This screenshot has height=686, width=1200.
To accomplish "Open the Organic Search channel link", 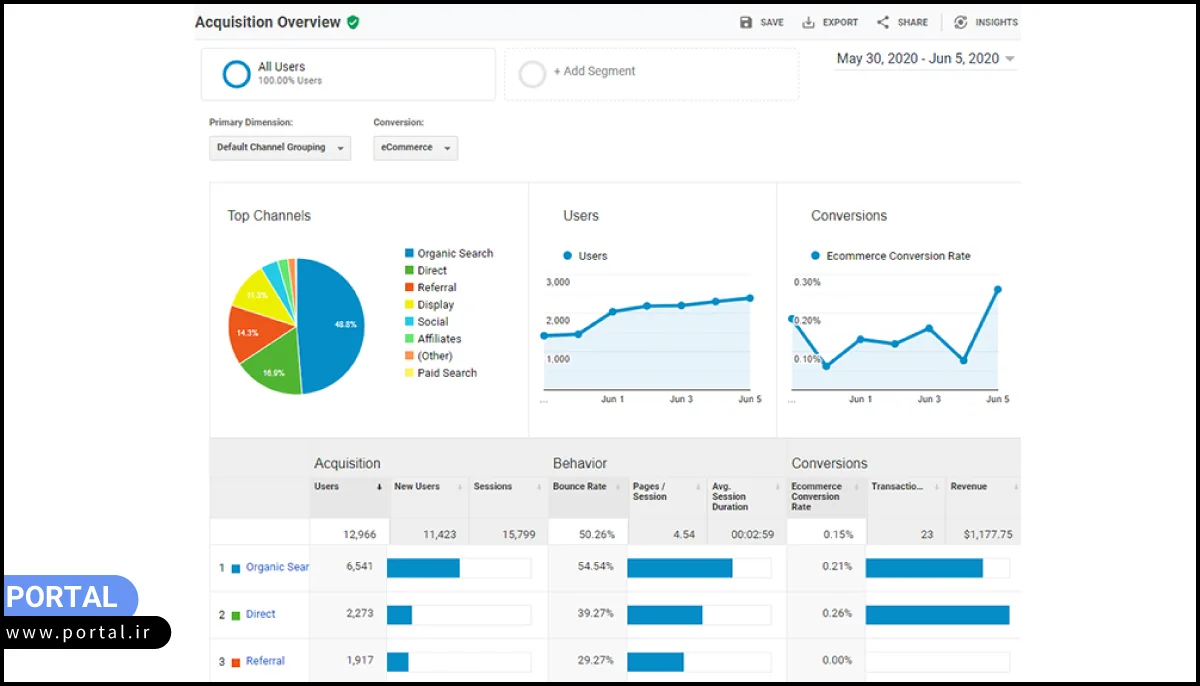I will pos(277,567).
